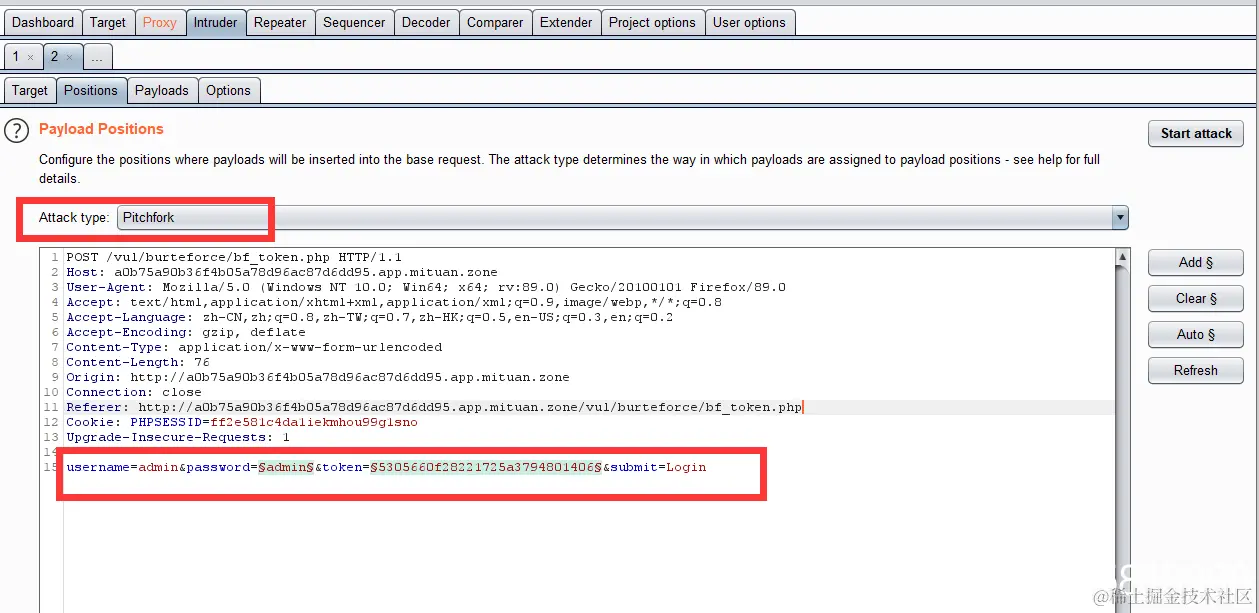Open the Payload Positions help icon
Viewport: 1259px width, 613px height.
(x=16, y=130)
